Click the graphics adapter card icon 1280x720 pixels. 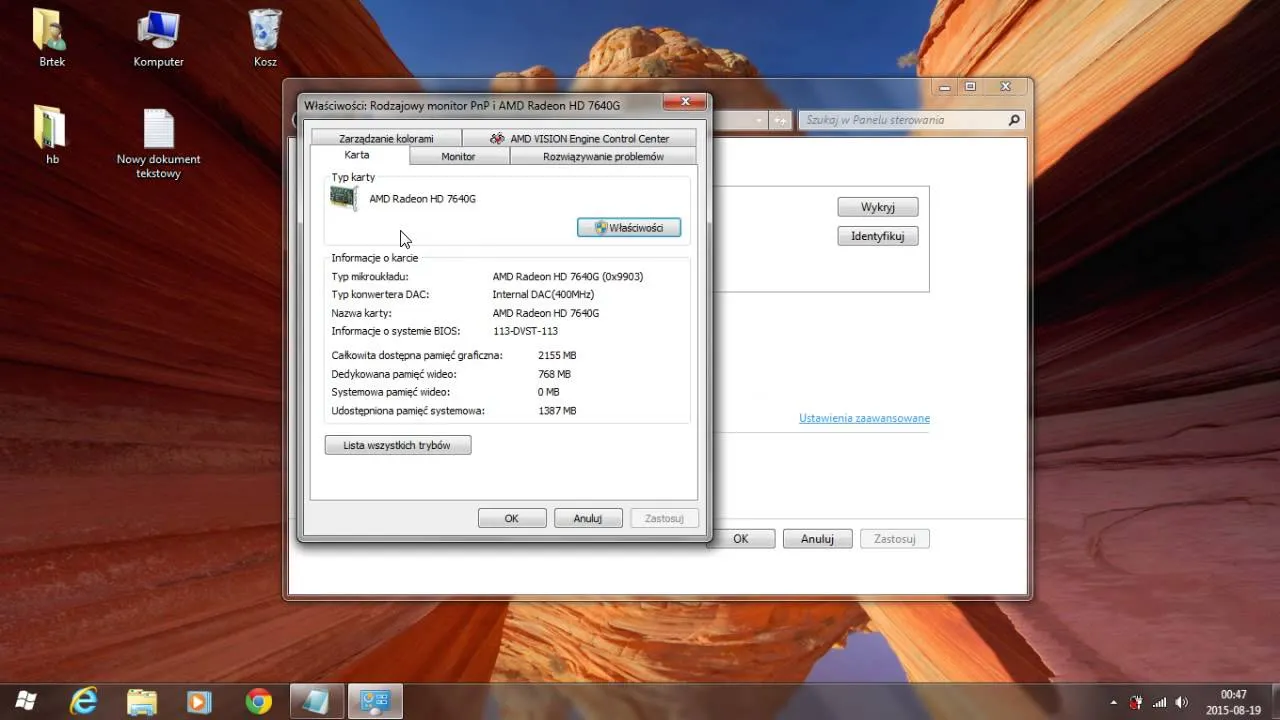344,198
